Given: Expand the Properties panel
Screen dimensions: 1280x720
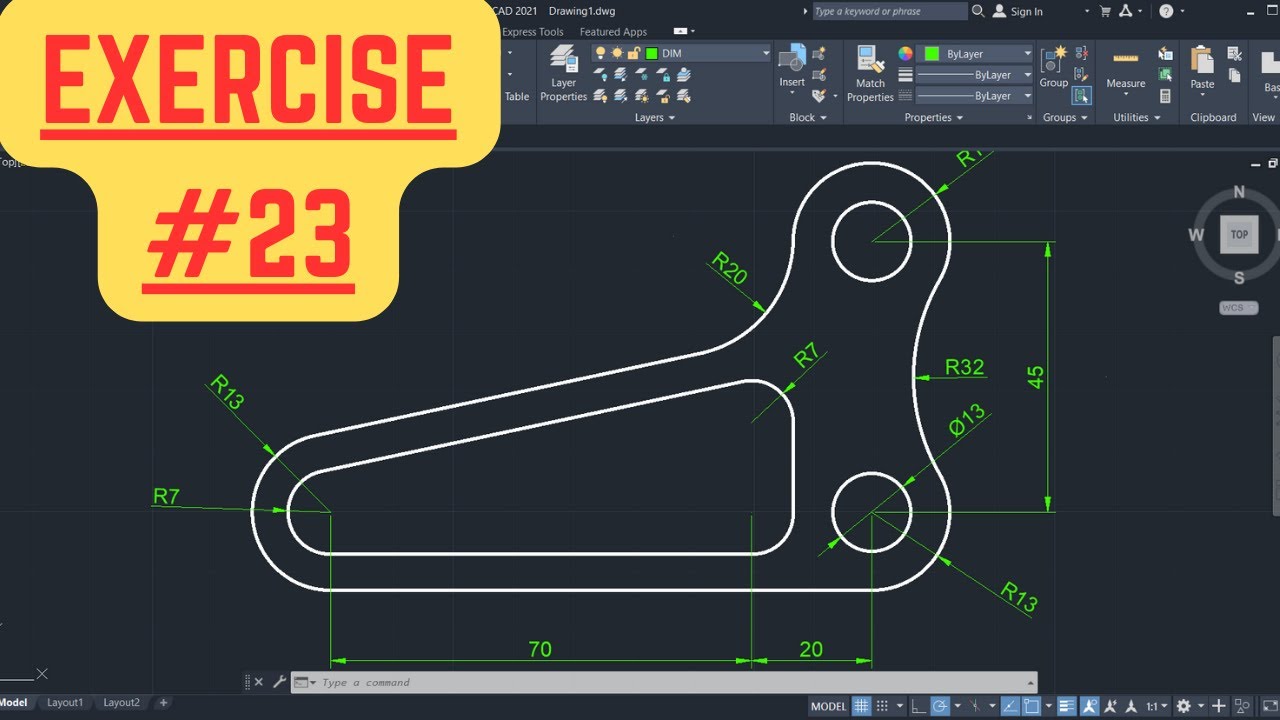Looking at the screenshot, I should pyautogui.click(x=934, y=118).
